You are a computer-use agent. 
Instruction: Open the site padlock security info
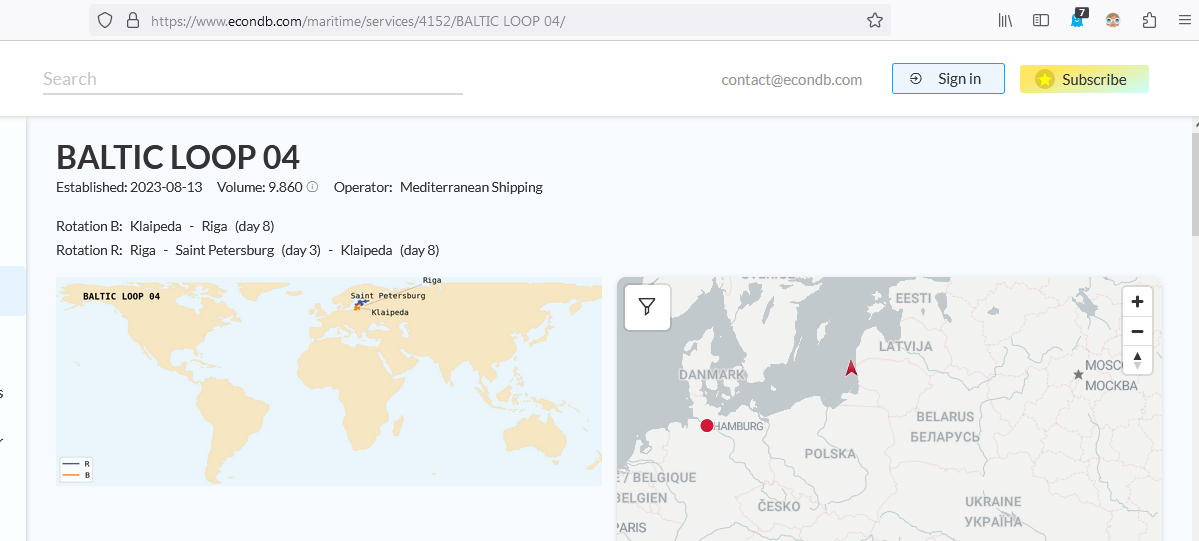(x=132, y=21)
